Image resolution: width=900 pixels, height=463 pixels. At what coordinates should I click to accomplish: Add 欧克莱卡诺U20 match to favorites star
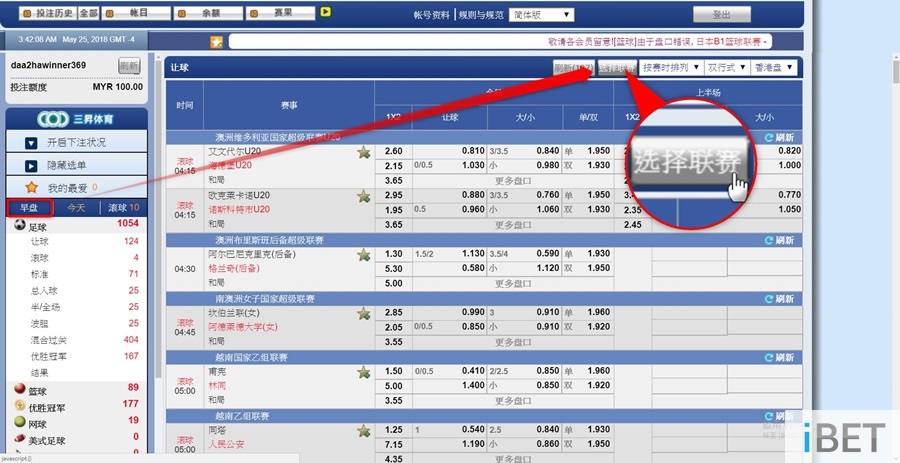point(363,196)
